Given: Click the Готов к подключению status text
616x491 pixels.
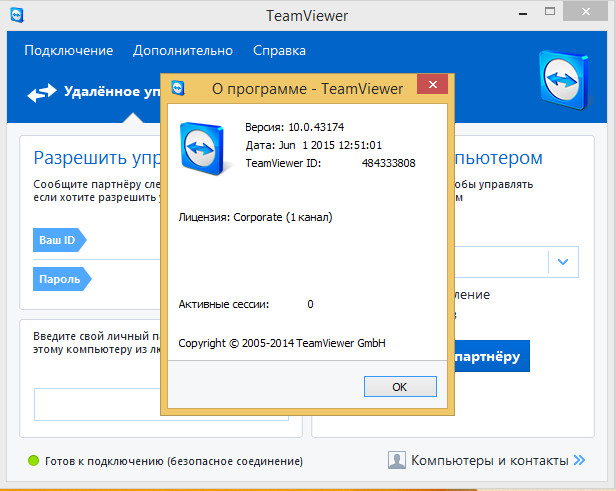Looking at the screenshot, I should point(174,461).
